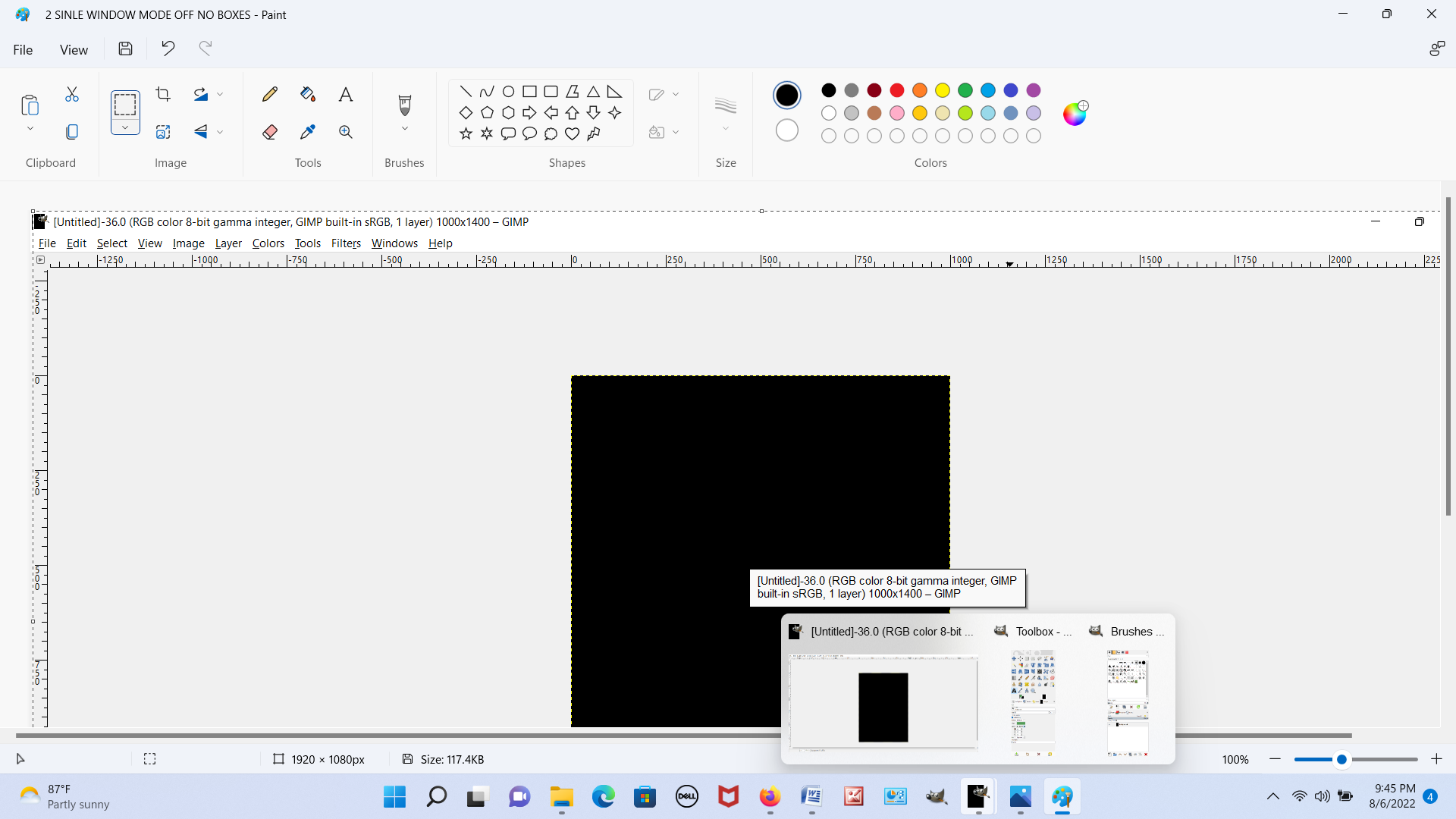Screen dimensions: 1456x819
Task: Pick the red color swatch
Action: click(x=897, y=90)
